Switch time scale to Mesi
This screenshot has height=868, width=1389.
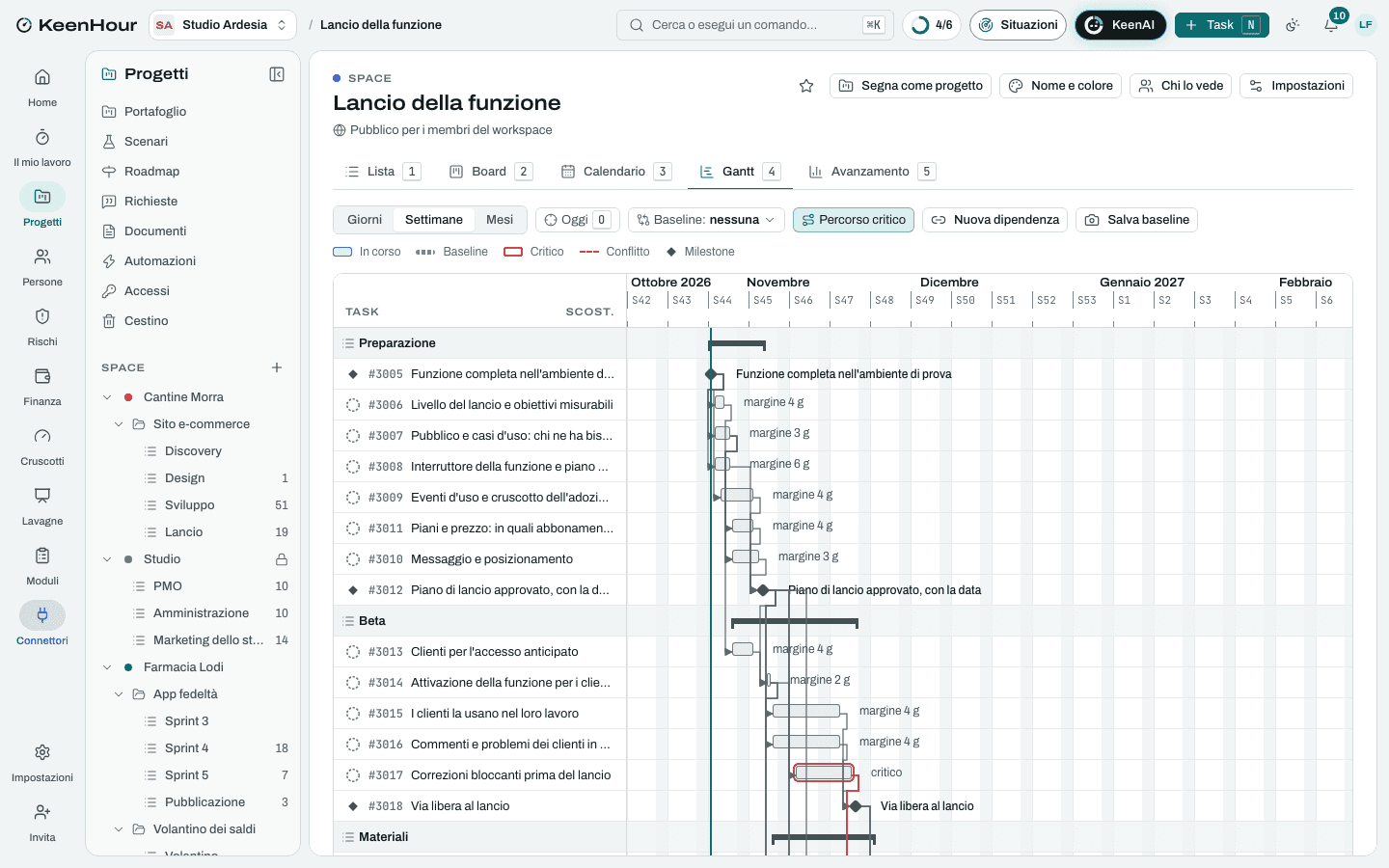[x=500, y=220]
